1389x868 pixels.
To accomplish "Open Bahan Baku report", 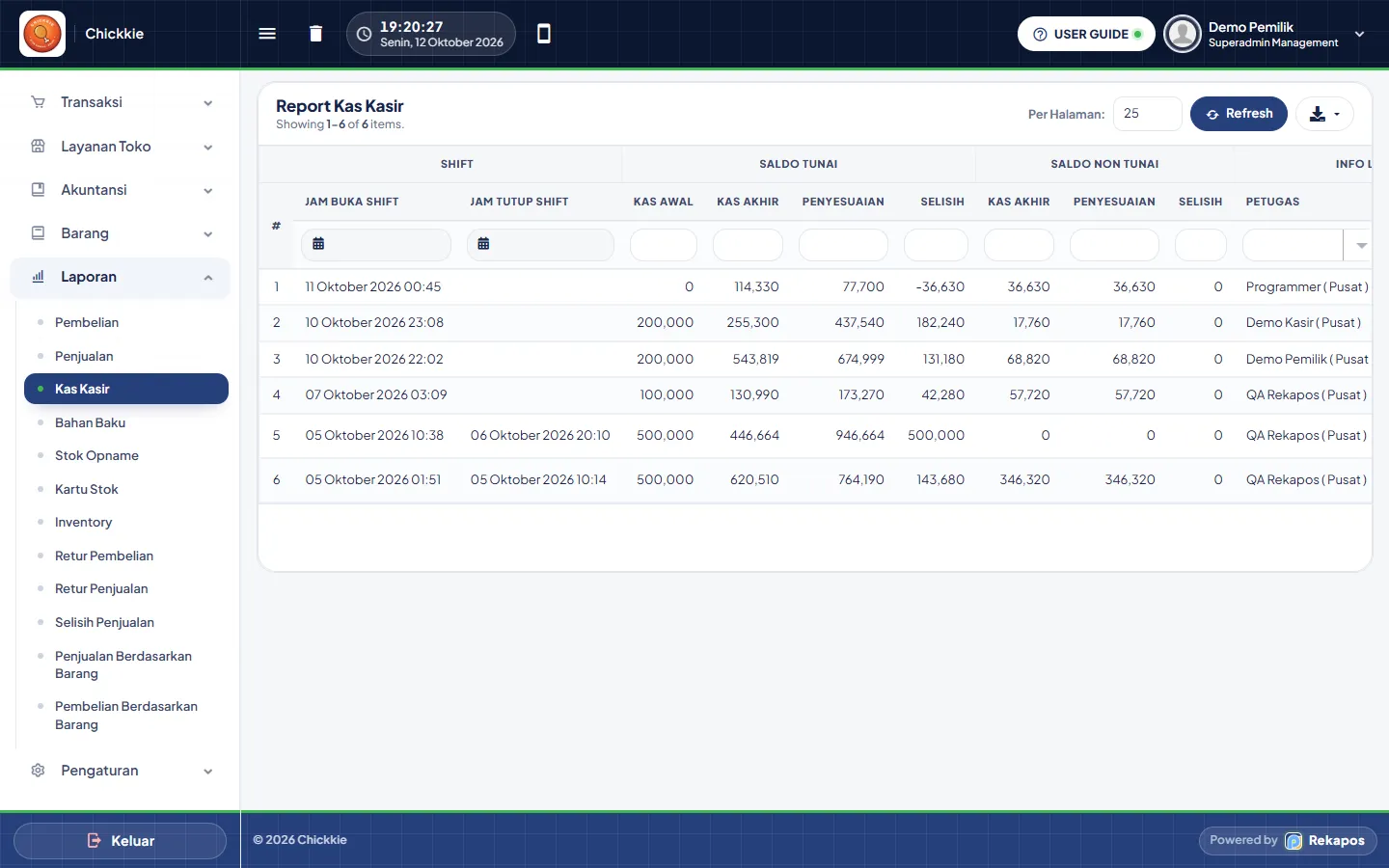I will click(90, 422).
